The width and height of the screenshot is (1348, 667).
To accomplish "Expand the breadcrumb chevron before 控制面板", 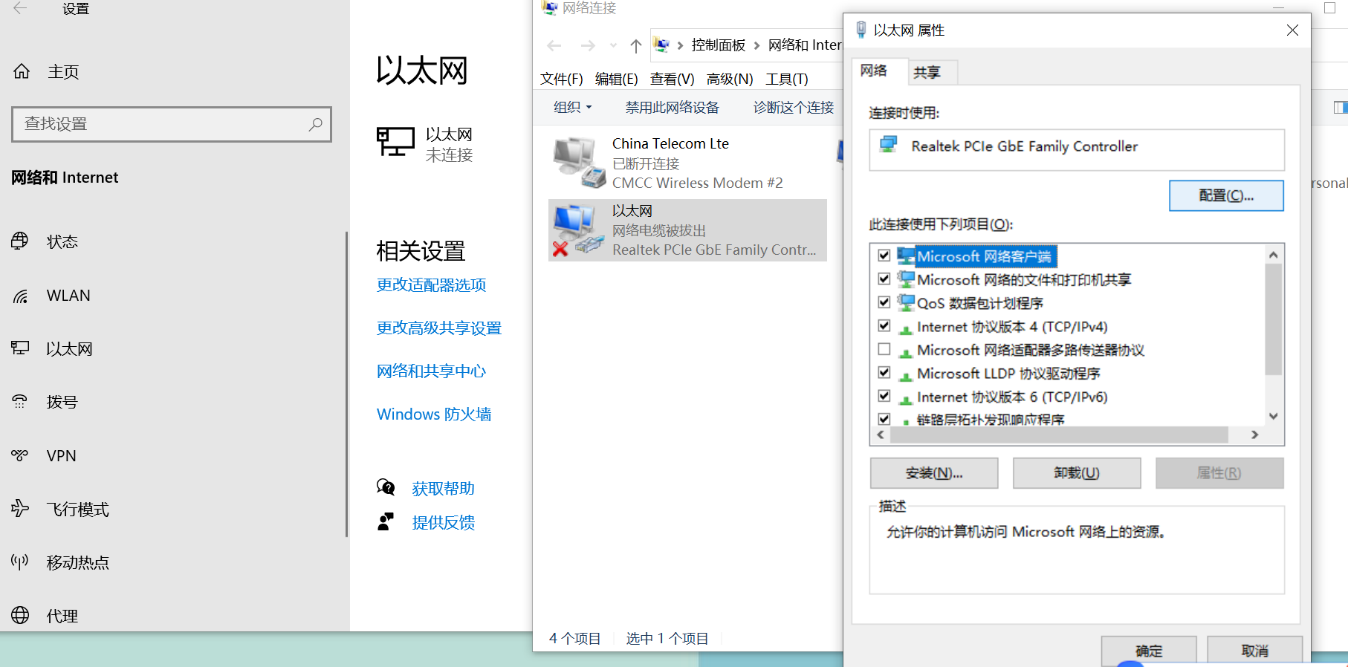I will [x=681, y=46].
